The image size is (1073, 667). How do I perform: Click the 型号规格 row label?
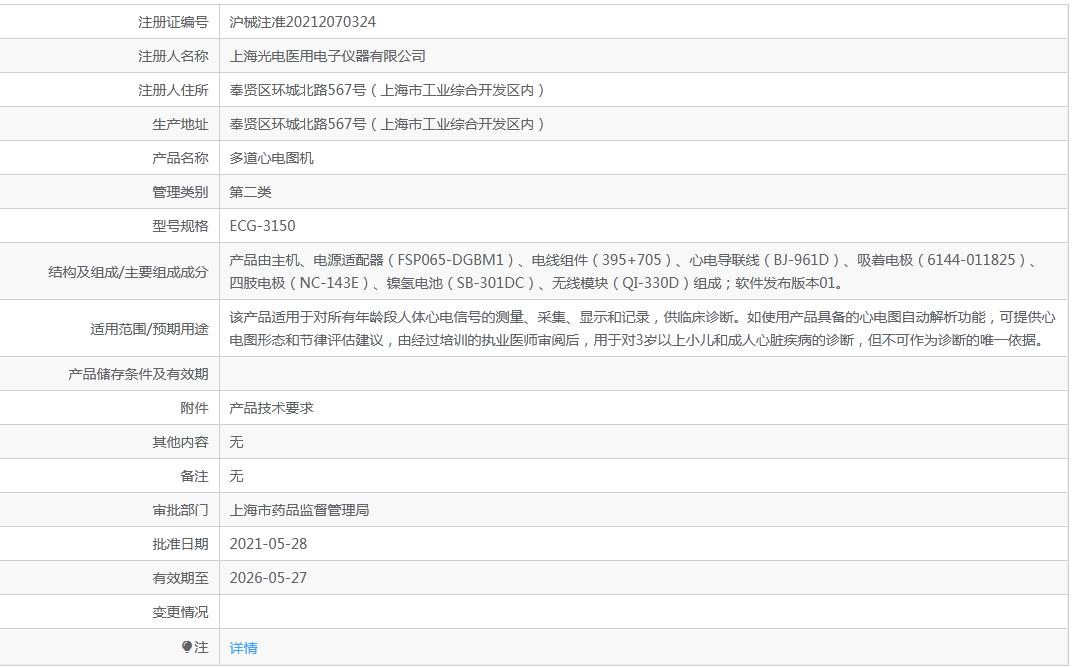[x=180, y=226]
